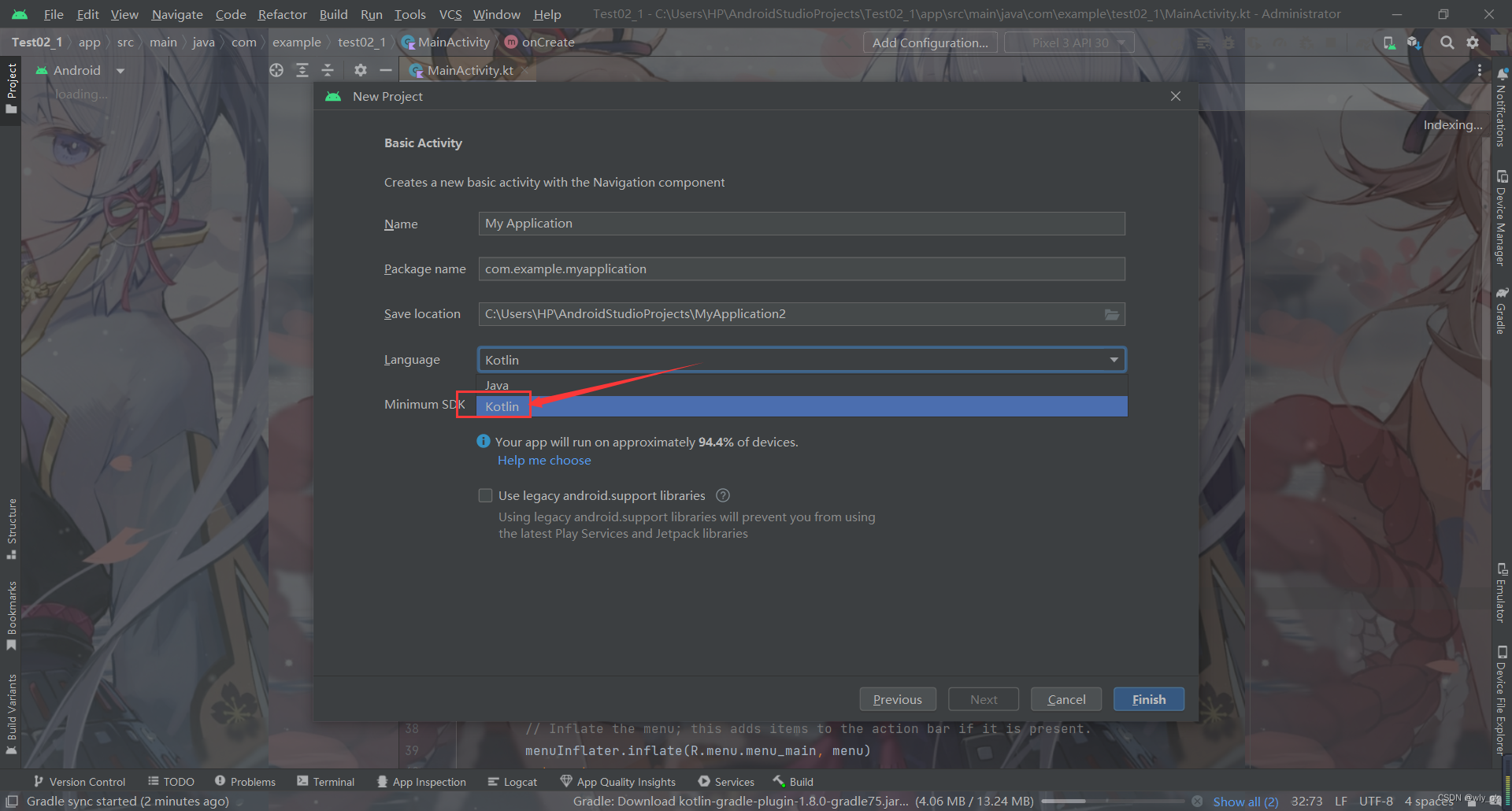Screen dimensions: 1512x811
Task: Open IDE settings gear in top toolbar
Action: [x=1473, y=43]
